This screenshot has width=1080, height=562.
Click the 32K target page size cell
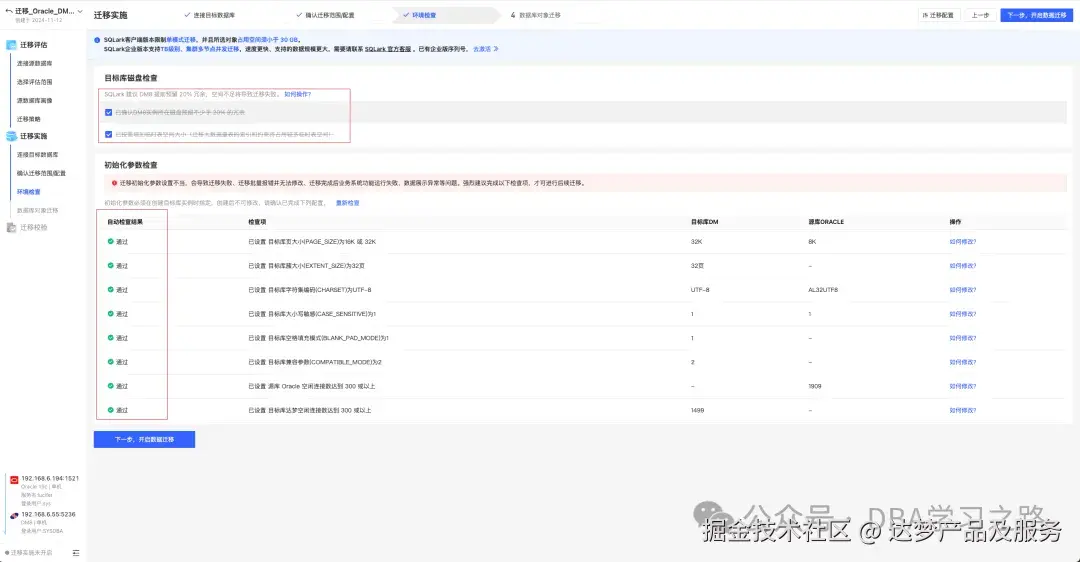[696, 242]
